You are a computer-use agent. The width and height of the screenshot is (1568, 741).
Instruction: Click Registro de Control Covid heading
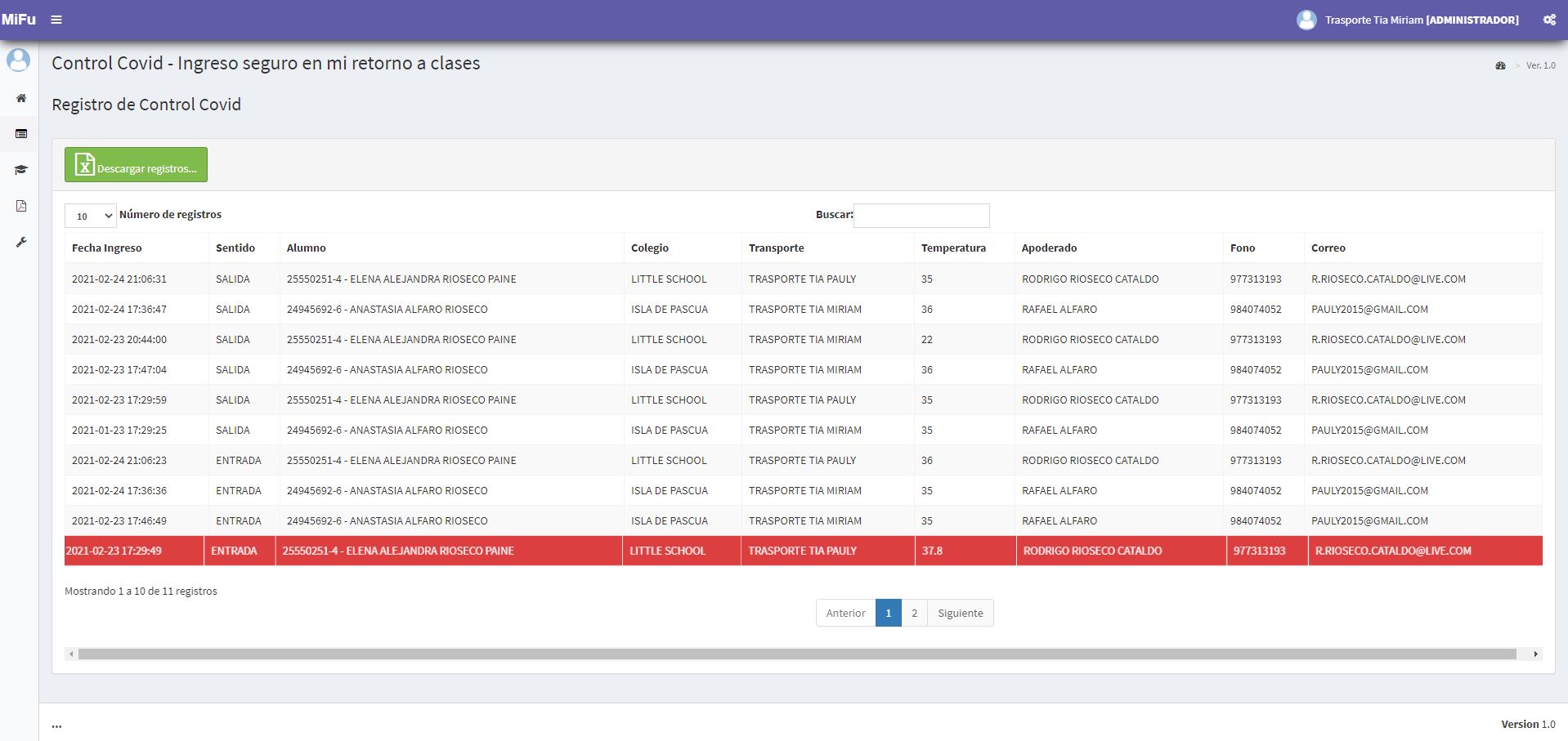click(x=146, y=105)
